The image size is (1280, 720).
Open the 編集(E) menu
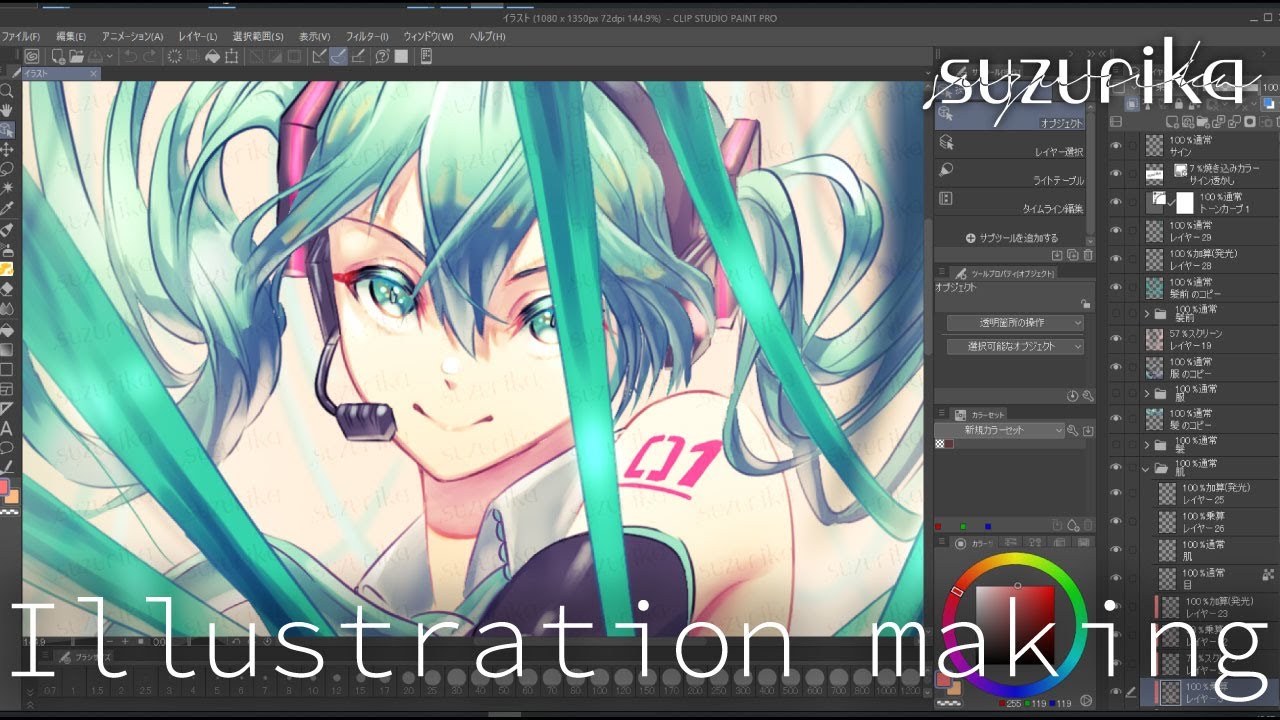pos(69,36)
